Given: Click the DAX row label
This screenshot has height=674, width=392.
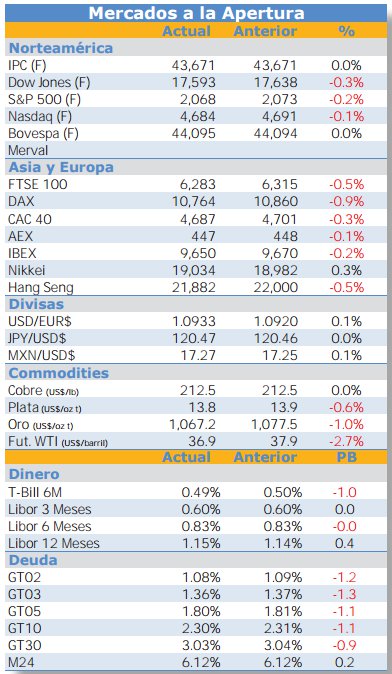Looking at the screenshot, I should tap(21, 202).
